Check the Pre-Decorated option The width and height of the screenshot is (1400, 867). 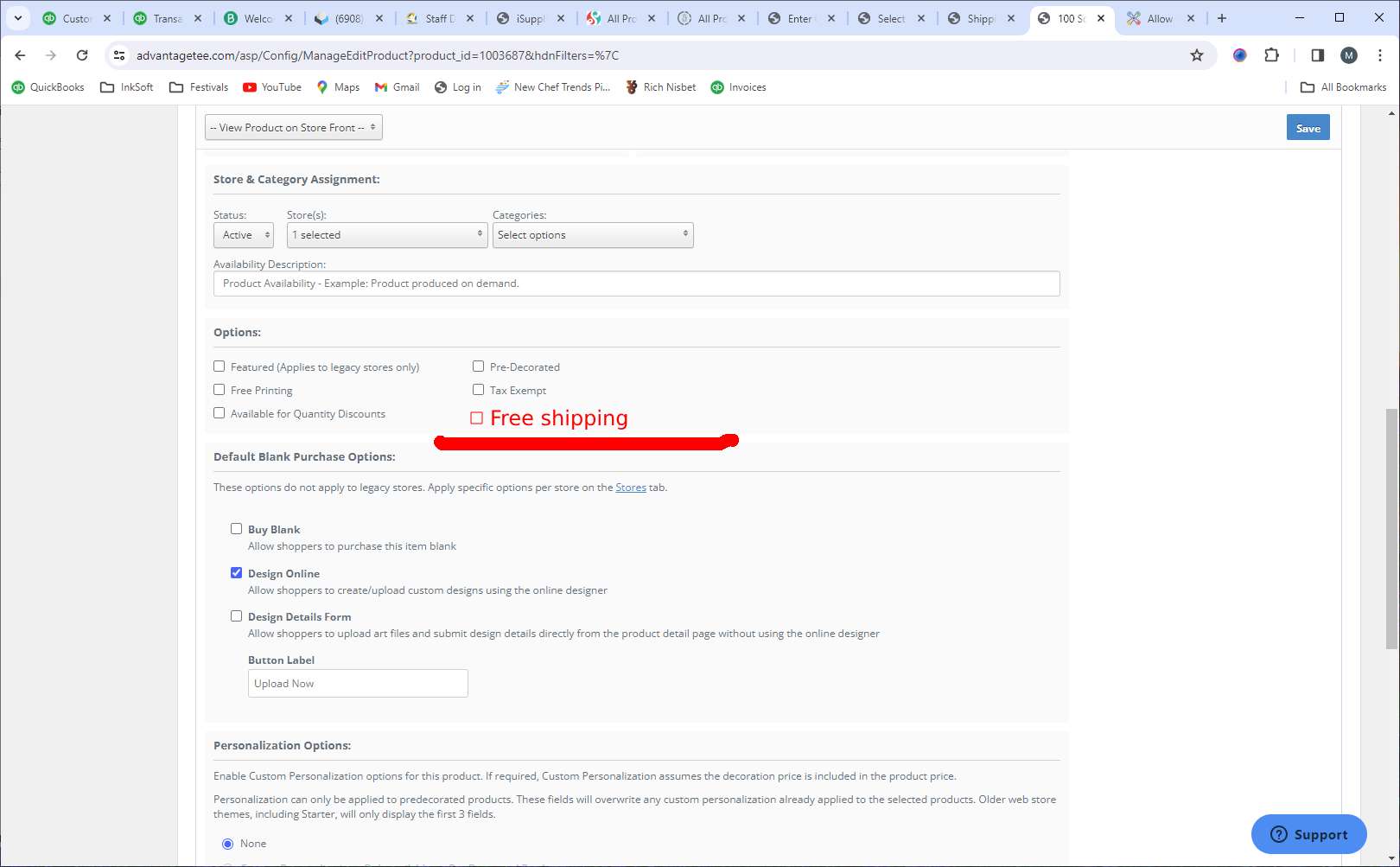478,367
